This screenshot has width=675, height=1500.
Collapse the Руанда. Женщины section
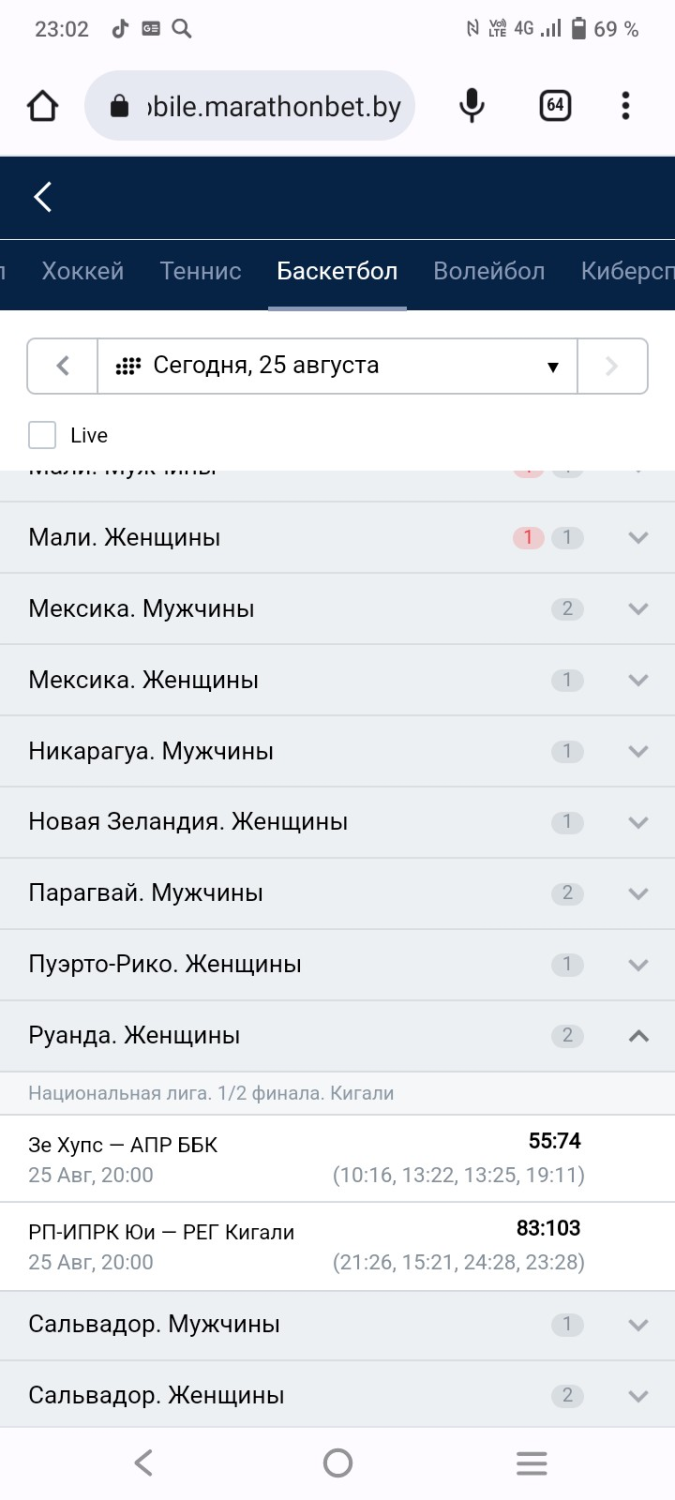click(337, 1036)
